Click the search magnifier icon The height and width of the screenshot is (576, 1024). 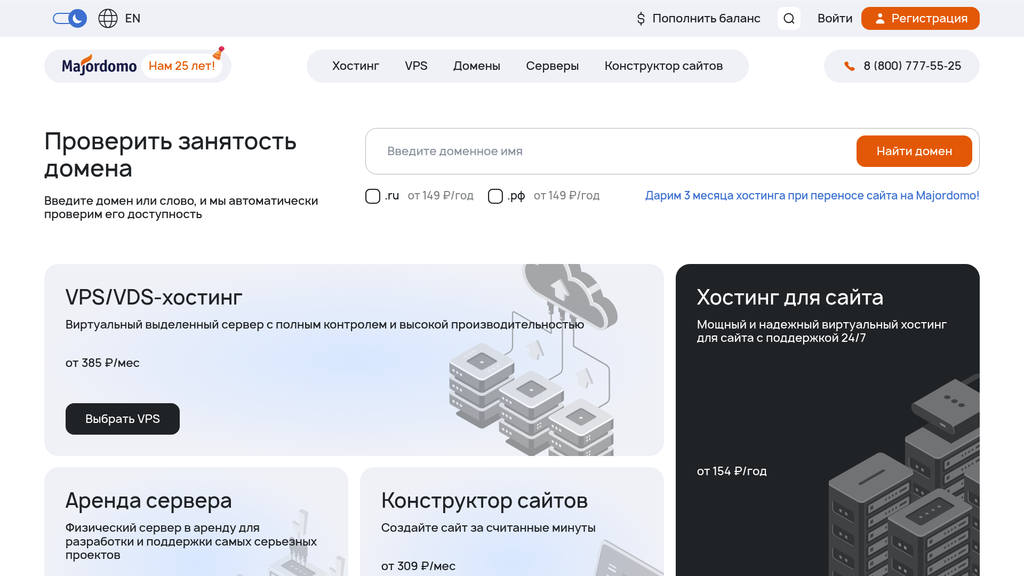(x=788, y=18)
